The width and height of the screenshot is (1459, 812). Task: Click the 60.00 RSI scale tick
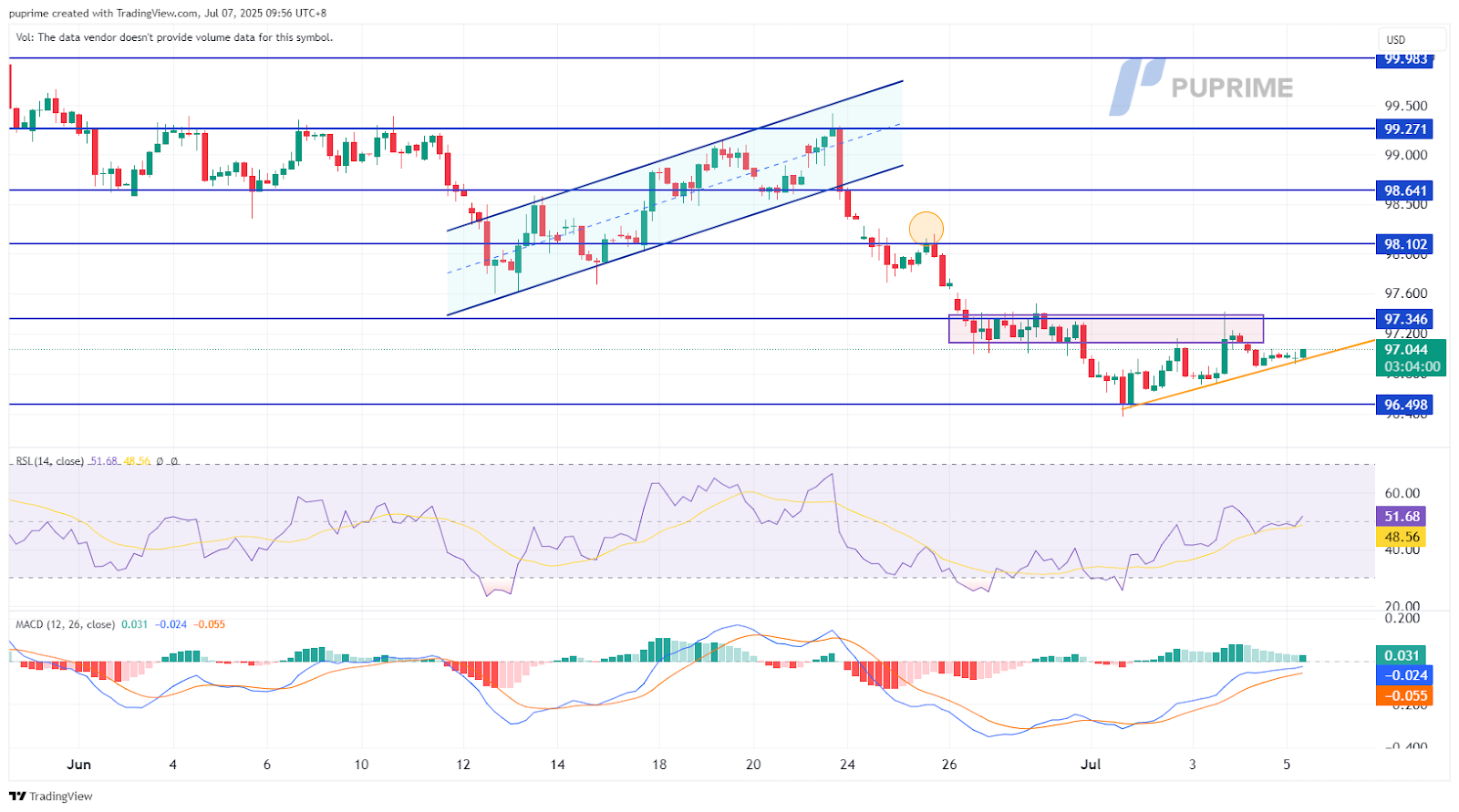pos(1402,493)
